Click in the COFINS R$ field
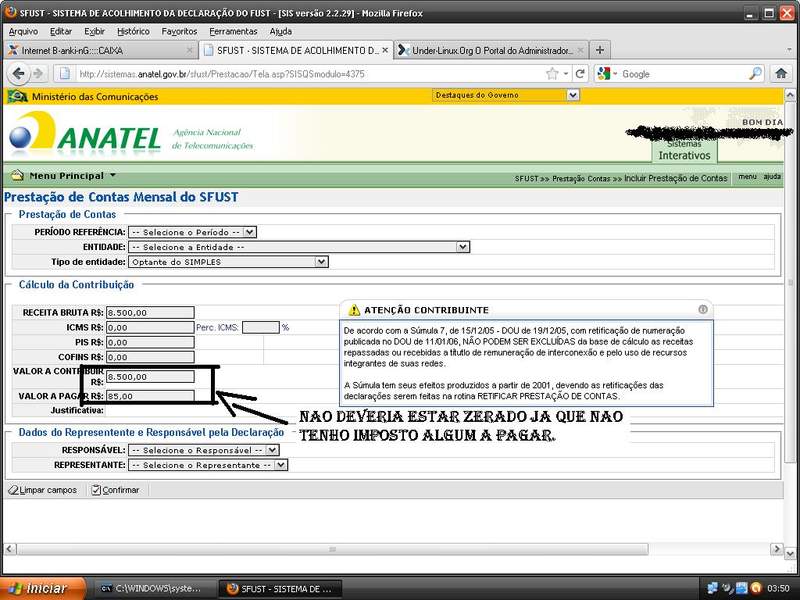800x600 pixels. (x=150, y=357)
